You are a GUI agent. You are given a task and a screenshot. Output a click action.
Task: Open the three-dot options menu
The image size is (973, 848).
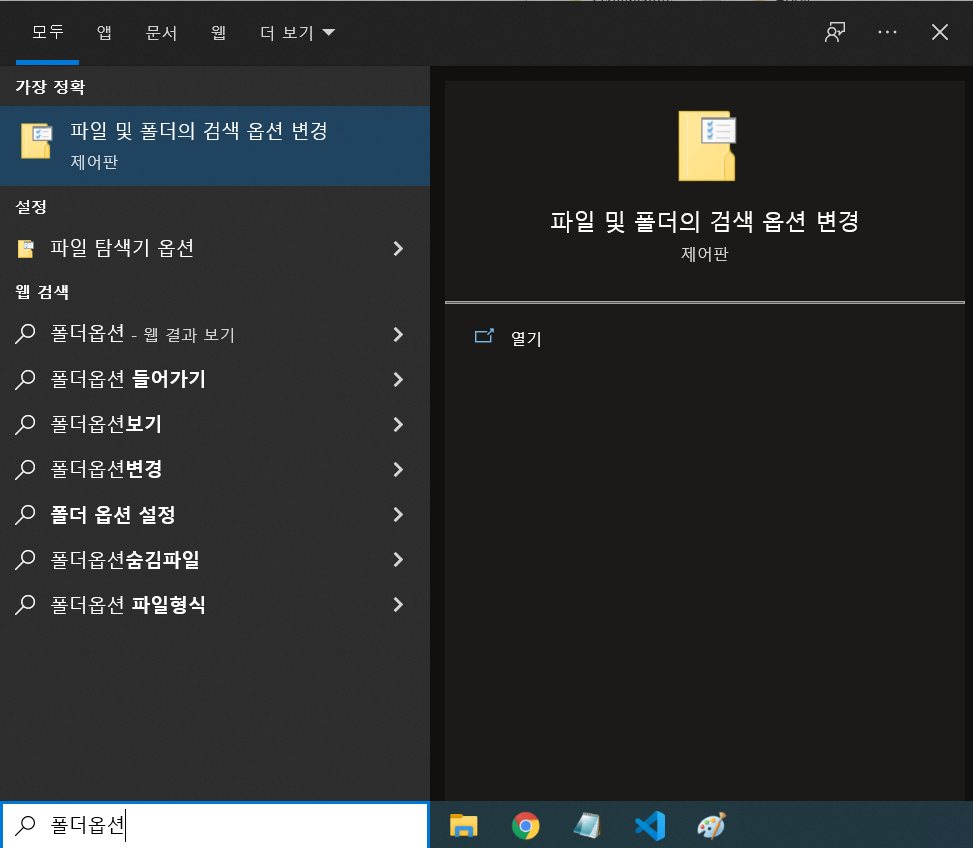click(x=887, y=32)
